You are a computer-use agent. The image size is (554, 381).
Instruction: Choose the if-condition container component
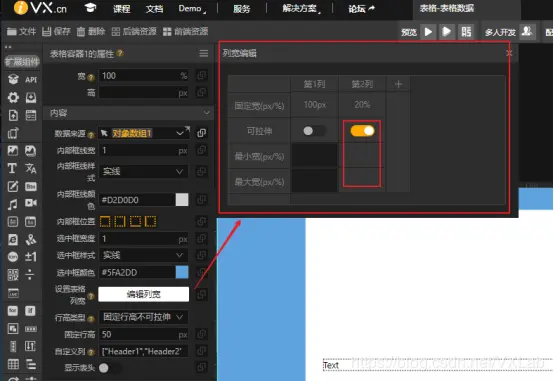tap(30, 311)
